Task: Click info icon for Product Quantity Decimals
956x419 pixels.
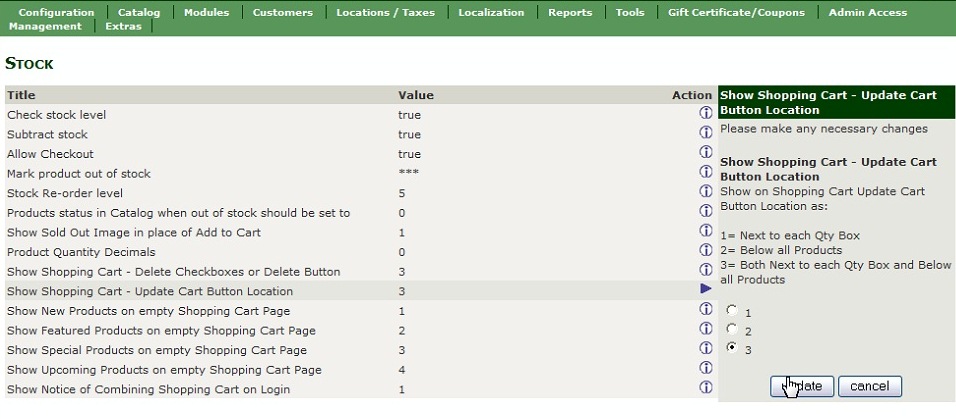Action: point(705,249)
